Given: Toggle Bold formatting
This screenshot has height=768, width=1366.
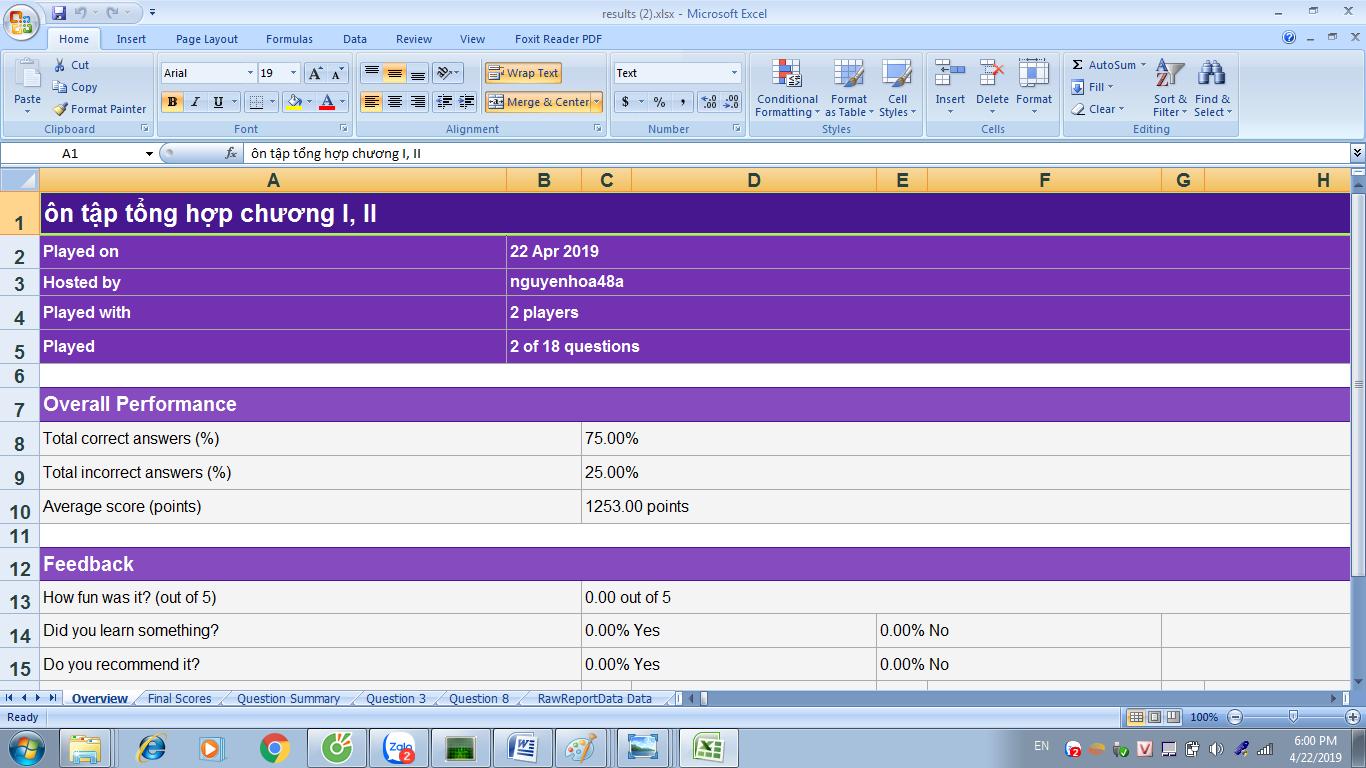Looking at the screenshot, I should [172, 102].
